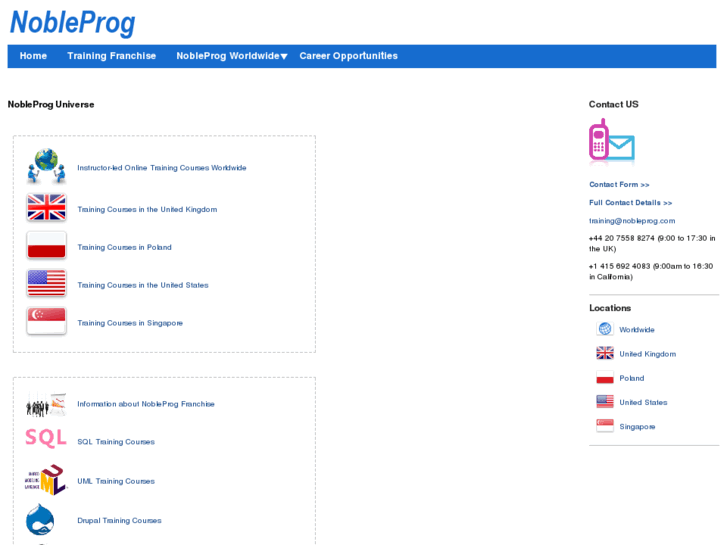Click the franchise people presentation icon
The image size is (727, 545).
tap(46, 404)
